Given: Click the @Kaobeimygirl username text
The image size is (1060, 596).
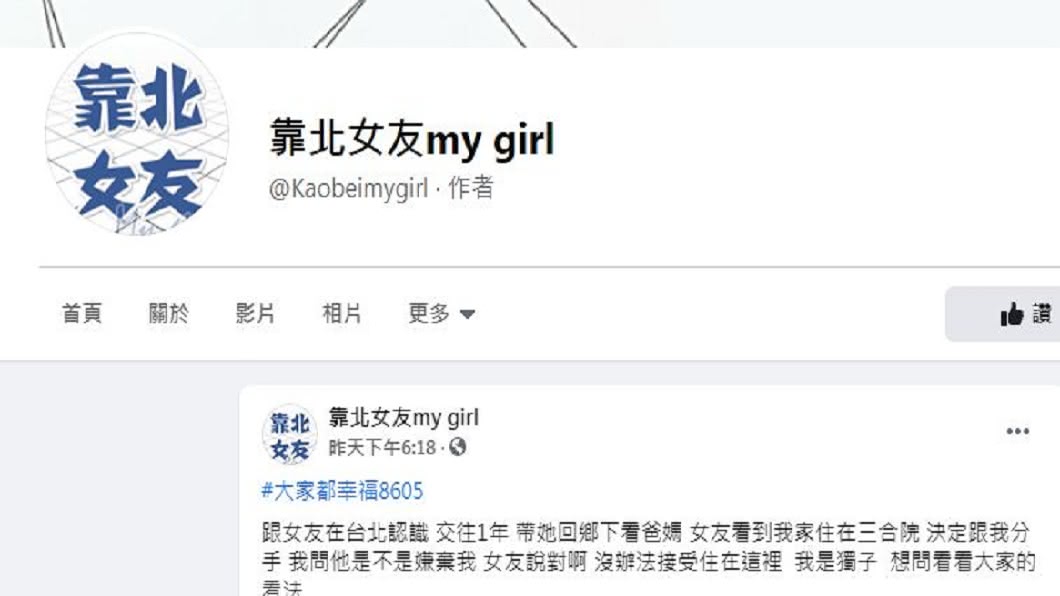Looking at the screenshot, I should (348, 189).
